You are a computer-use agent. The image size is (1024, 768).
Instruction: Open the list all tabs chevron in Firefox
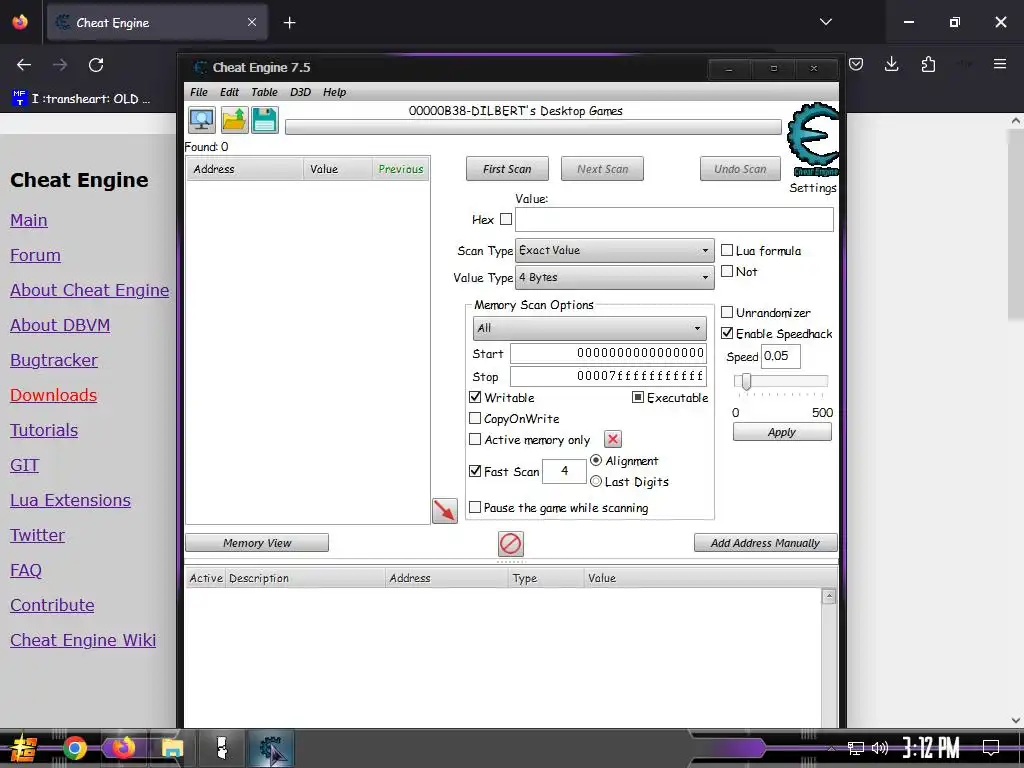pos(825,22)
